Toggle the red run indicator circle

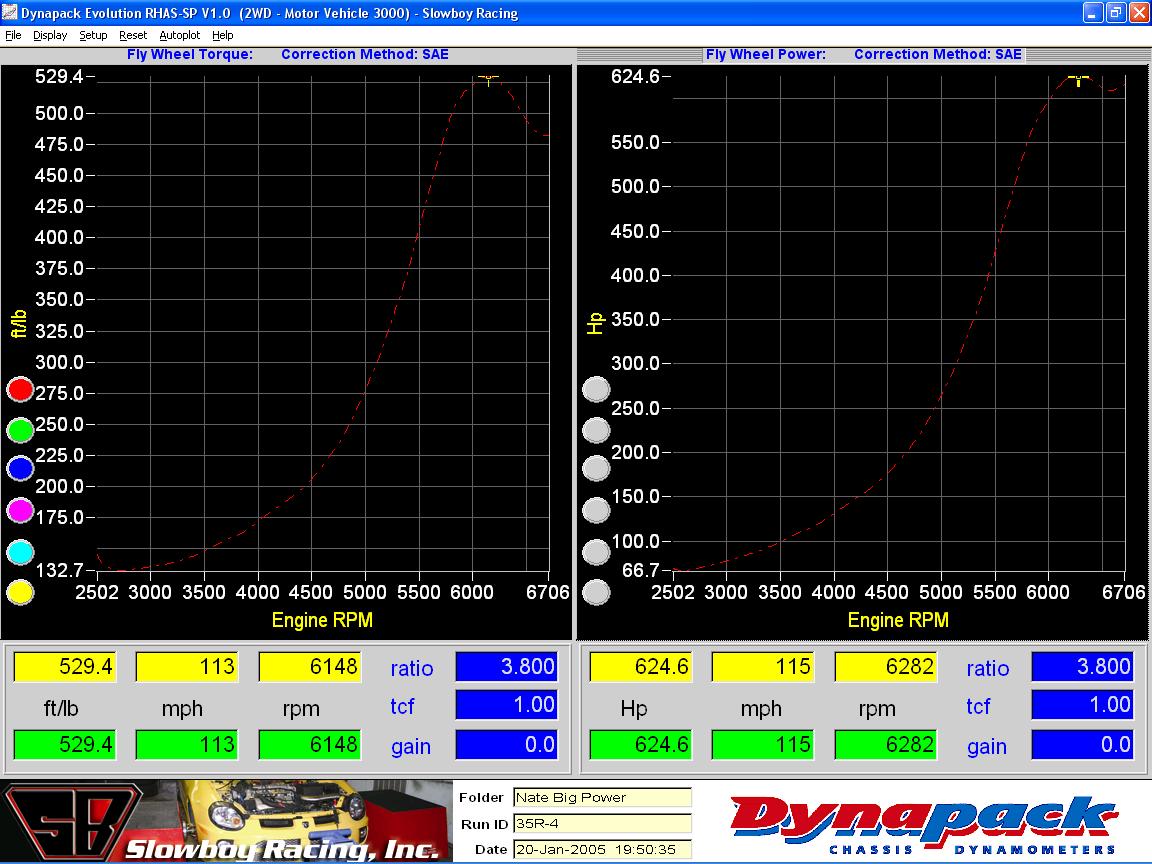(x=20, y=389)
